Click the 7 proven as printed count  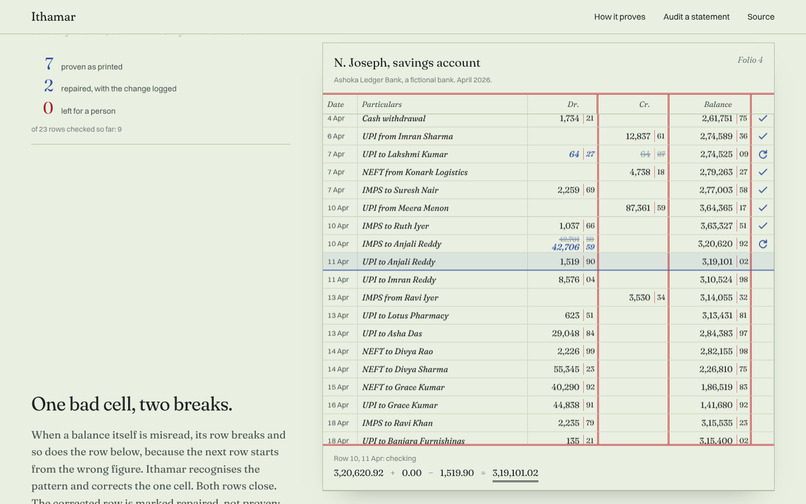click(x=49, y=64)
